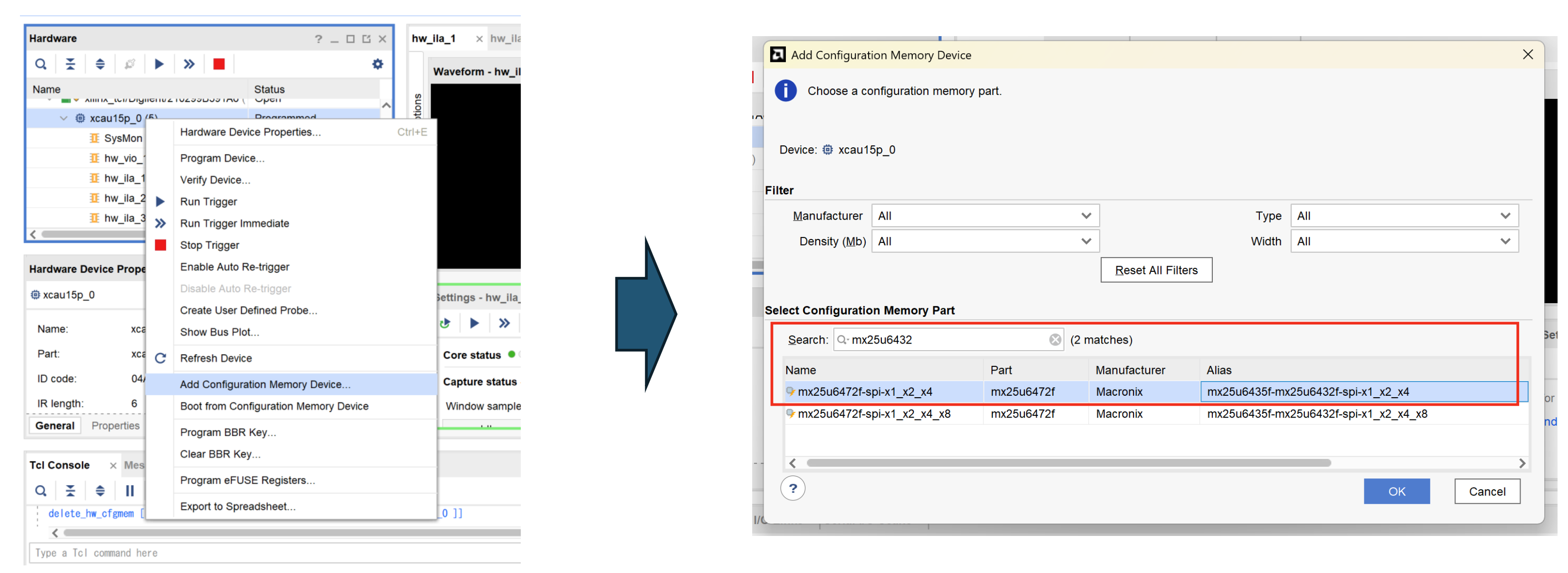Run Trigger from Hardware toolbar
Image resolution: width=1568 pixels, height=573 pixels.
pyautogui.click(x=160, y=64)
